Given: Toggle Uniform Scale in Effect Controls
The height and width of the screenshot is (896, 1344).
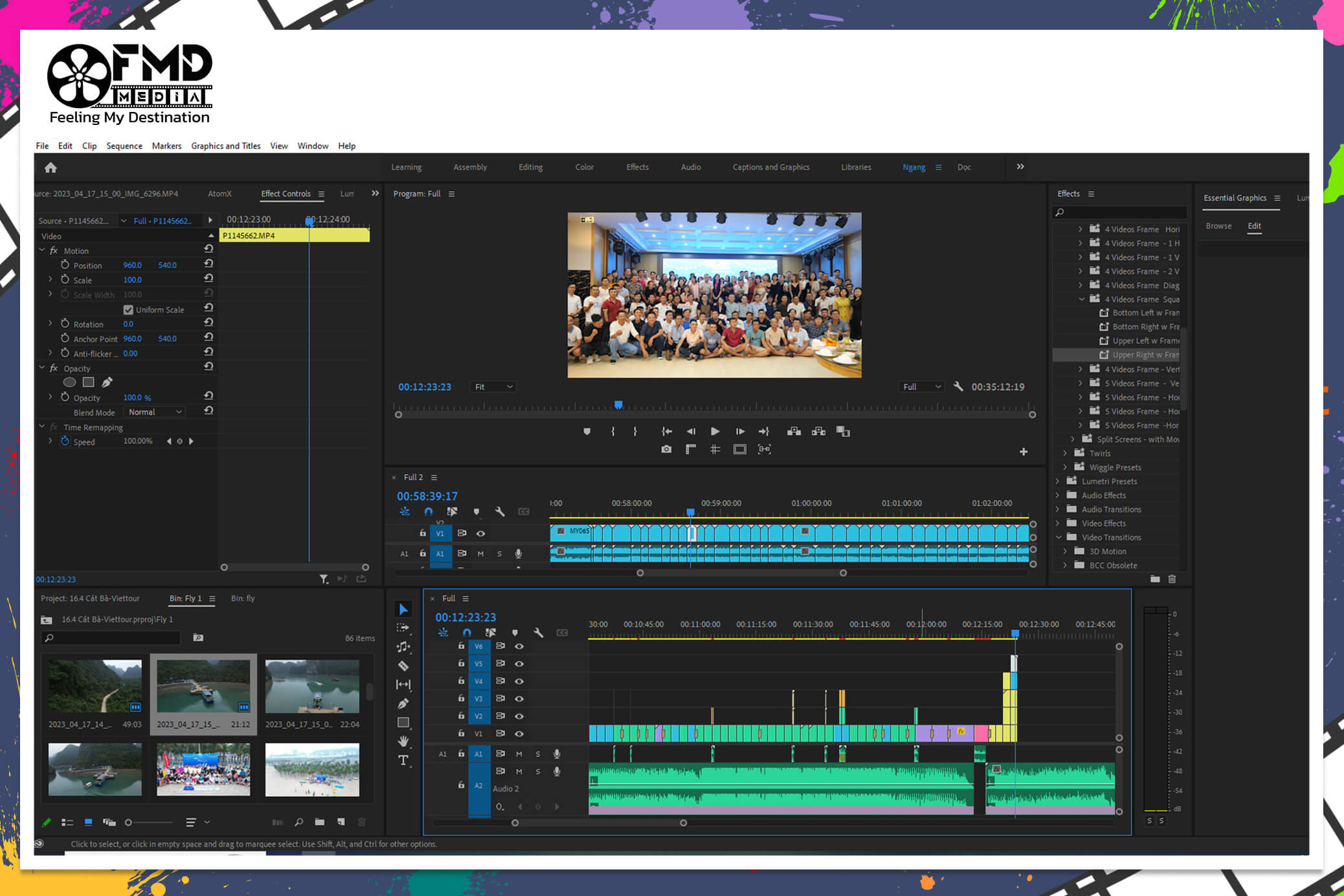Looking at the screenshot, I should coord(129,309).
